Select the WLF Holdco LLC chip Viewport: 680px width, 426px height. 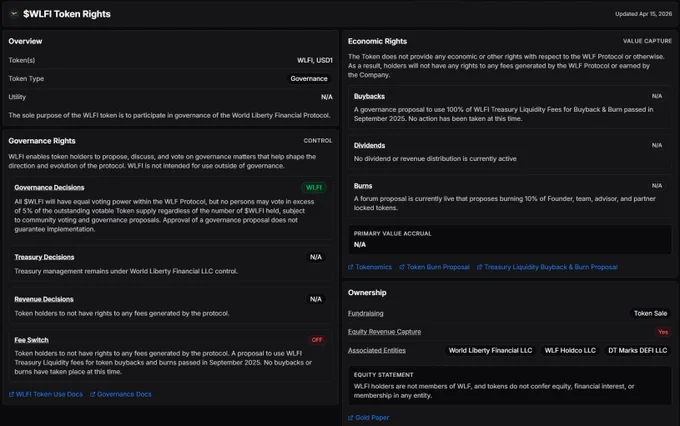click(x=570, y=351)
